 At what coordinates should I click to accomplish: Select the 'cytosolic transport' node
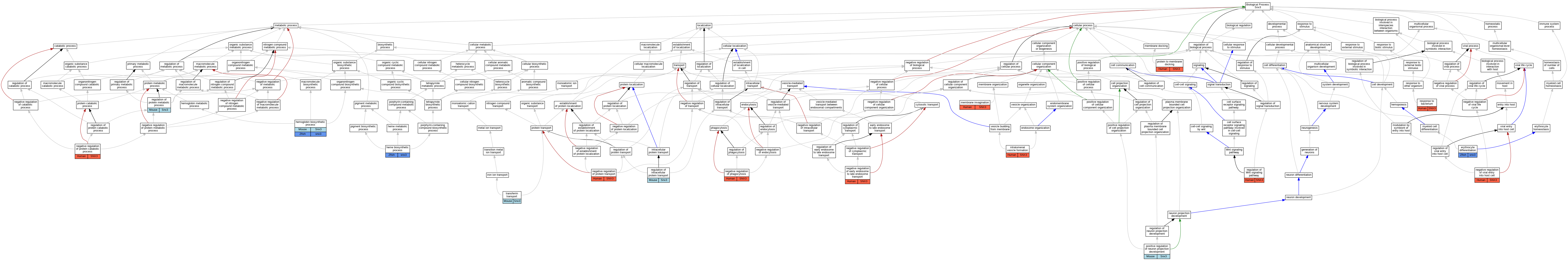click(927, 105)
